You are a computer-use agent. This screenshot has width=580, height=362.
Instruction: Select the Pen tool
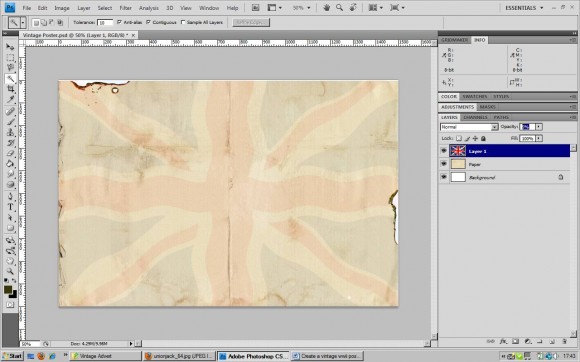[x=10, y=196]
